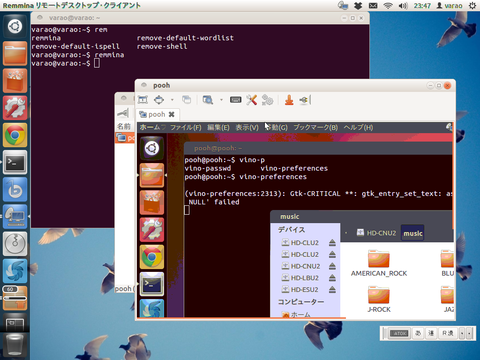This screenshot has width=480, height=360.
Task: Open system power cog menu
Action: tap(472, 6)
